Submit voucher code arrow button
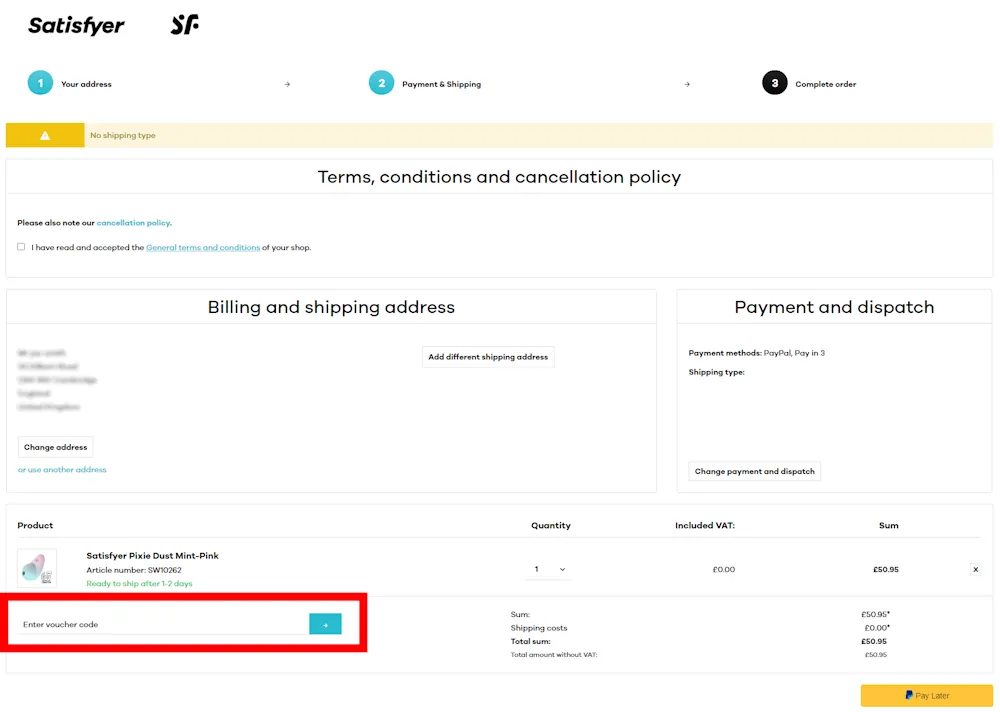Screen dimensions: 1000x712 (x=325, y=624)
